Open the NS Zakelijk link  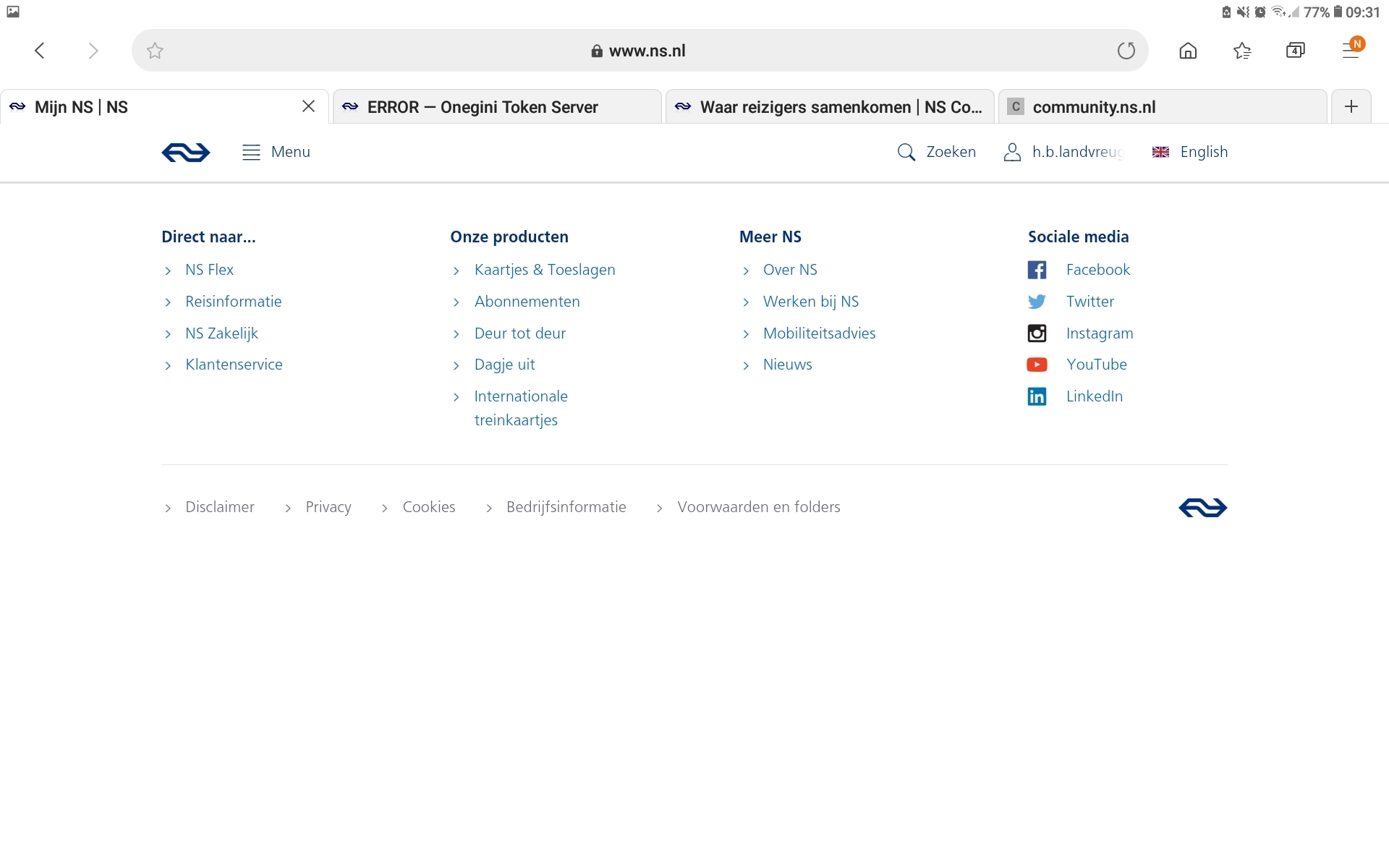click(221, 333)
